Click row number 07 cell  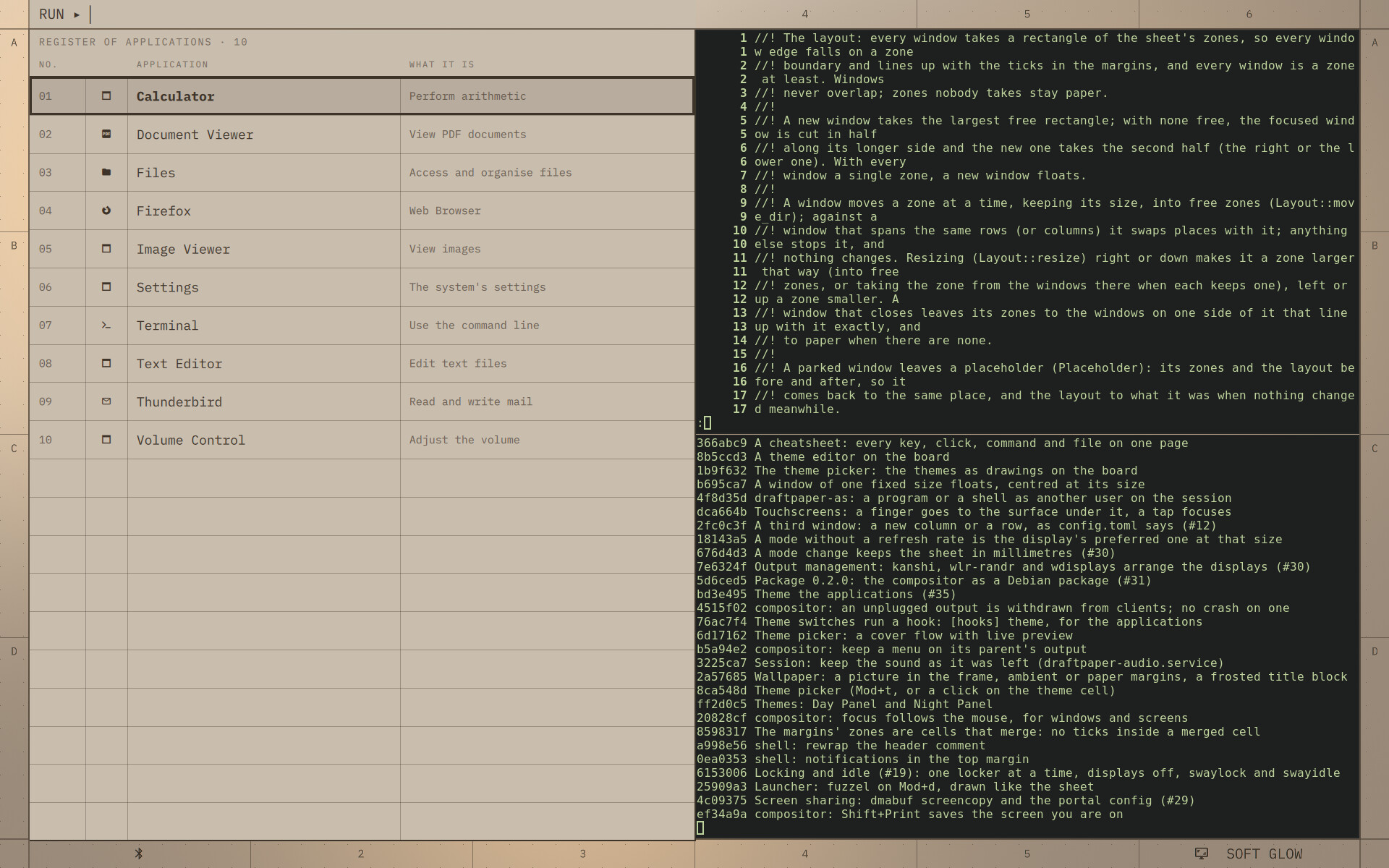click(x=58, y=325)
